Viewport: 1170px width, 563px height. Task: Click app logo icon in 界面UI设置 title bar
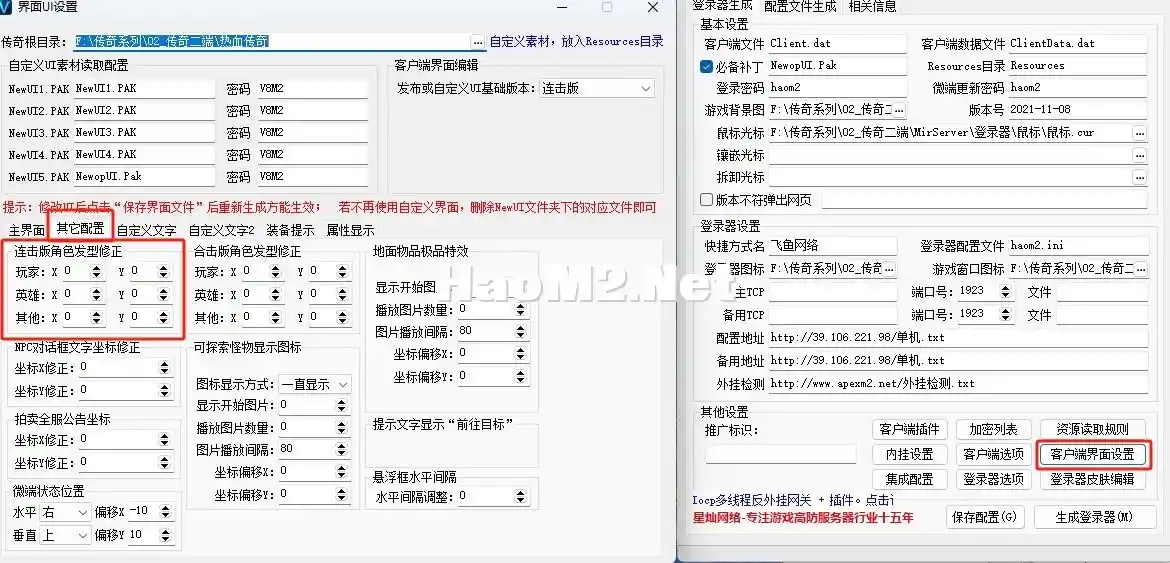click(x=7, y=7)
